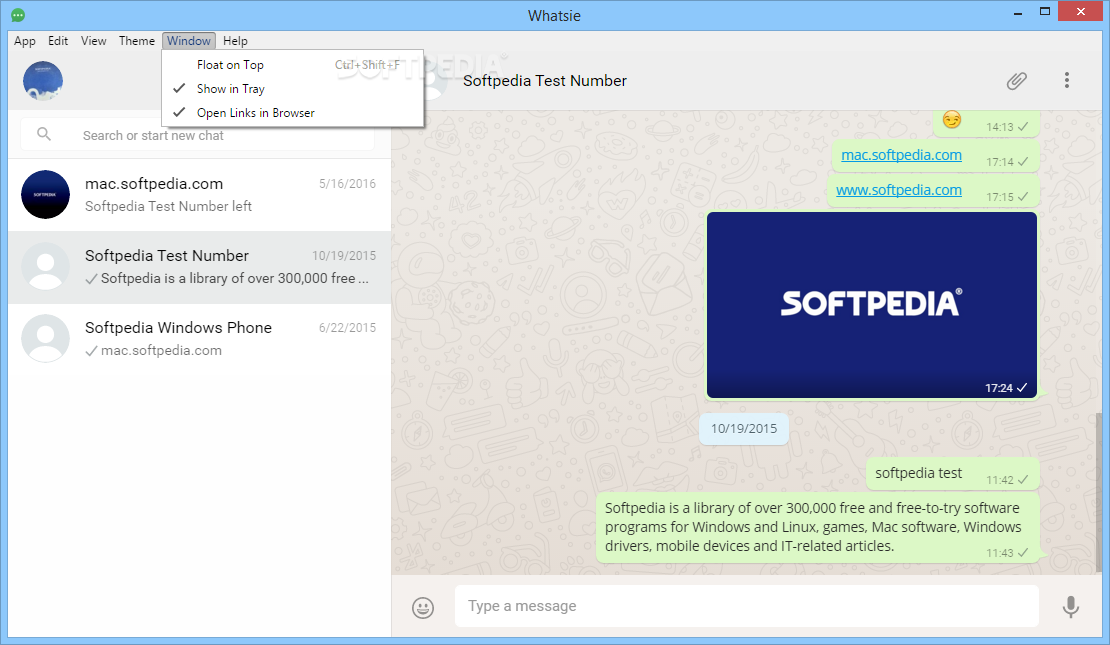Screen dimensions: 1110x645
Task: Click the microphone voice message icon
Action: pyautogui.click(x=1070, y=607)
